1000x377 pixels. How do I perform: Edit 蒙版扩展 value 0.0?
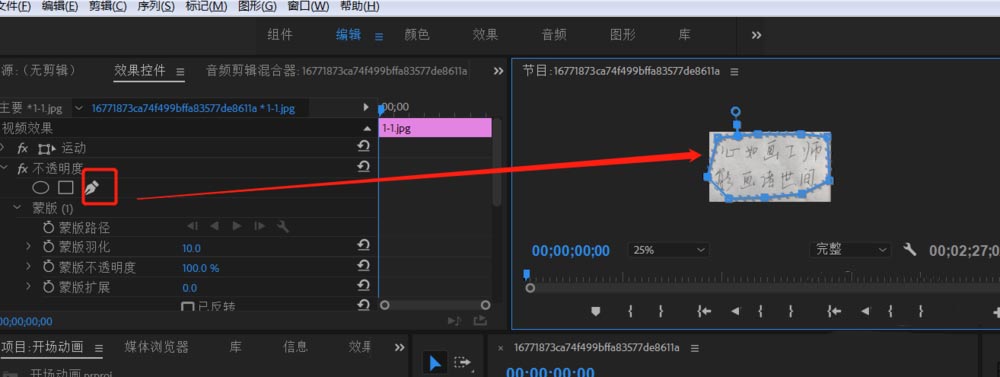point(189,287)
